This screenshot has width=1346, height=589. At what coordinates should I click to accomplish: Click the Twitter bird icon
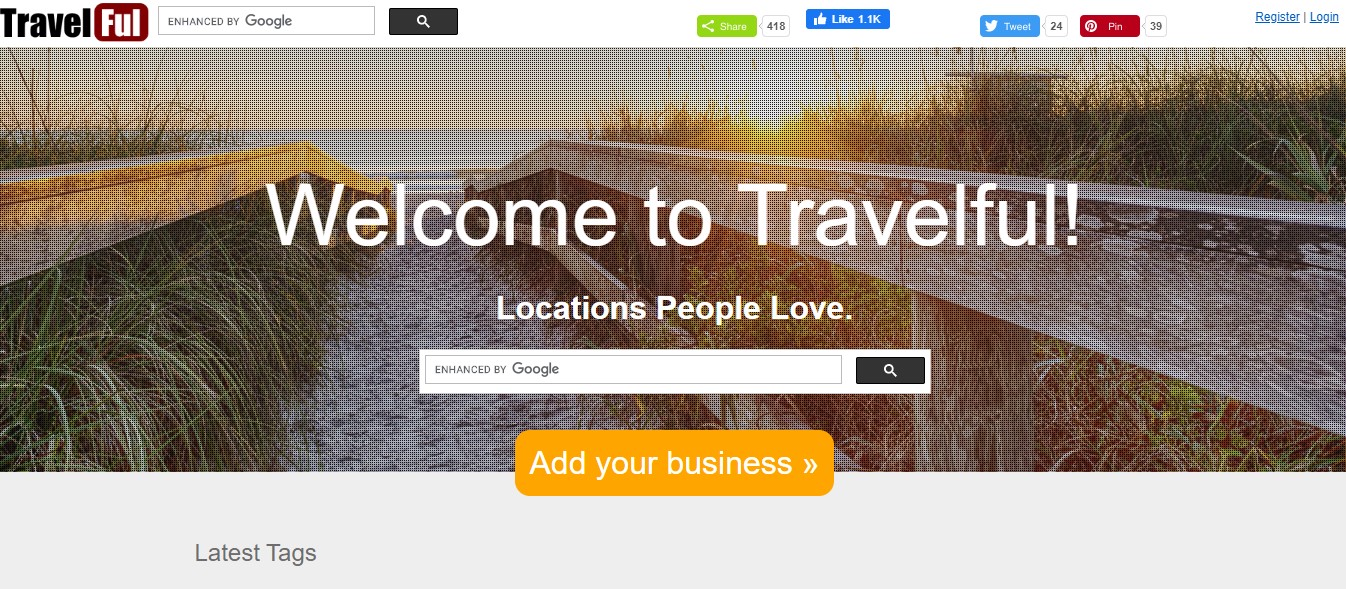point(992,26)
